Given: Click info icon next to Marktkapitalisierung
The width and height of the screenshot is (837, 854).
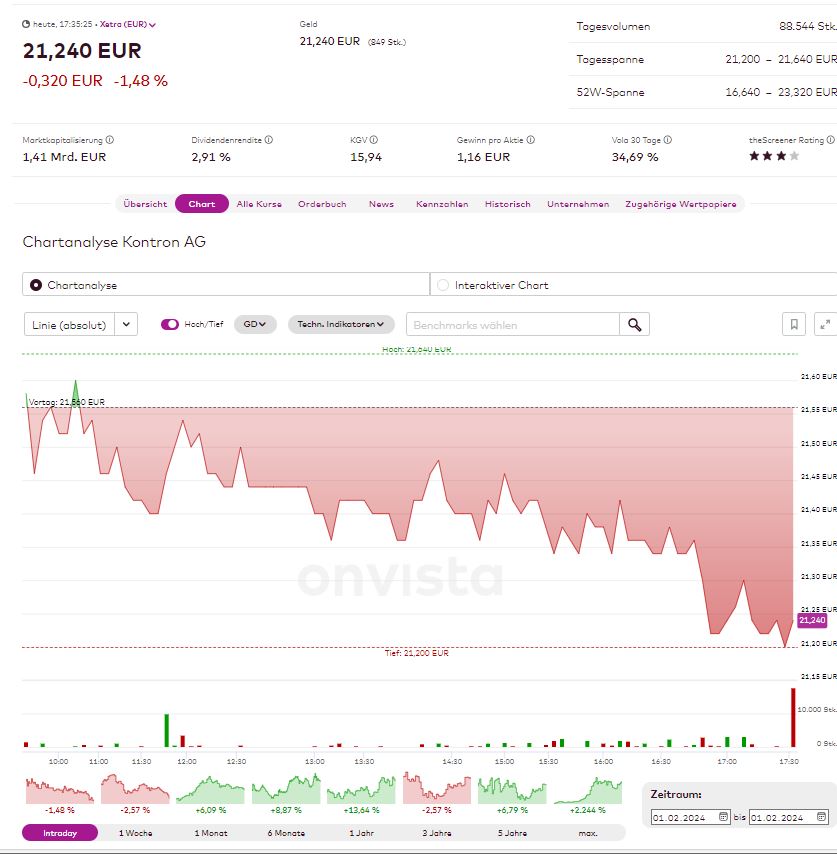Looking at the screenshot, I should click(110, 140).
